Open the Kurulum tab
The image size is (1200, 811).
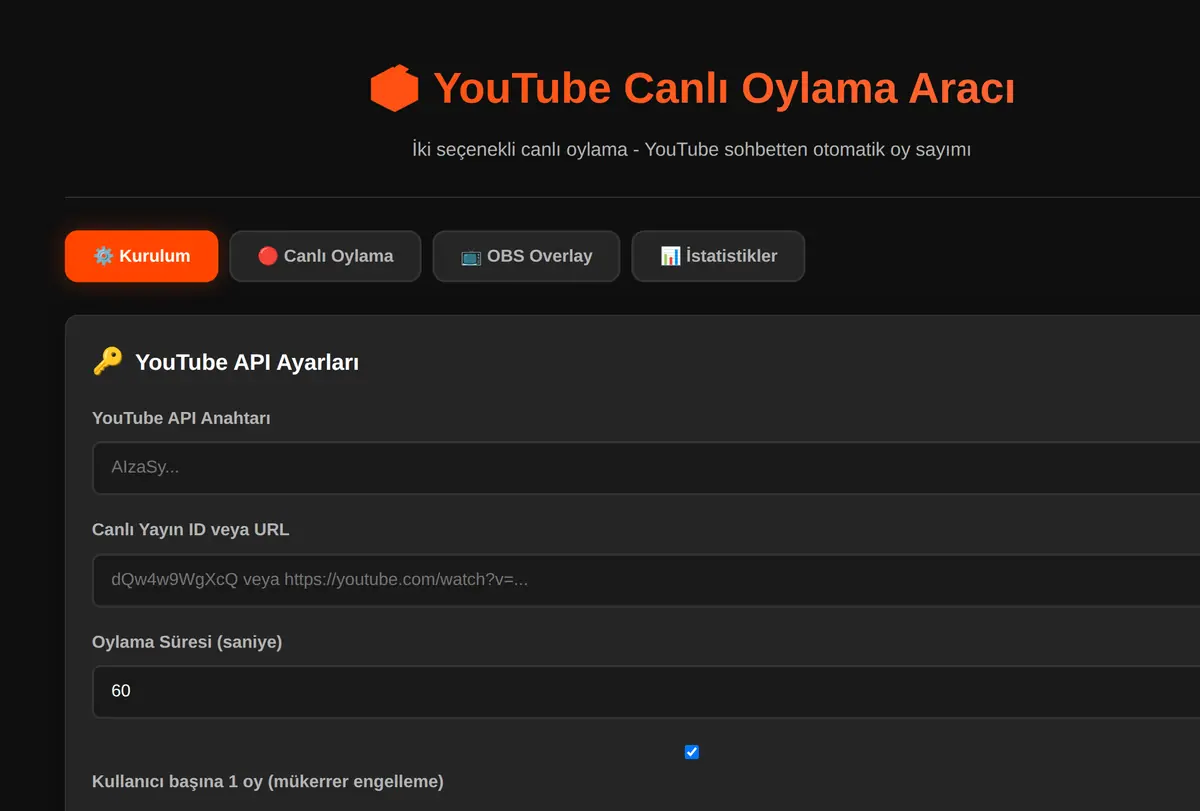click(141, 256)
